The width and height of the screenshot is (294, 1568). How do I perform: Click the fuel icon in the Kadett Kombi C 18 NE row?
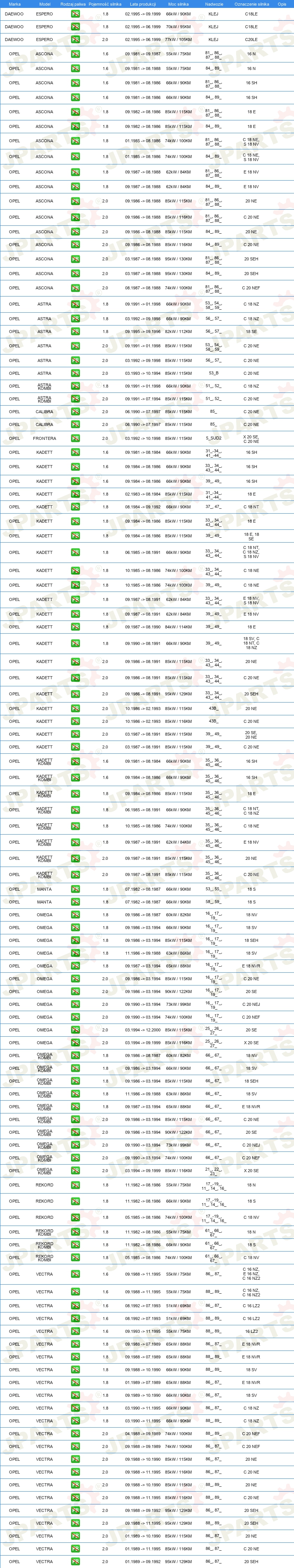pyautogui.click(x=75, y=826)
